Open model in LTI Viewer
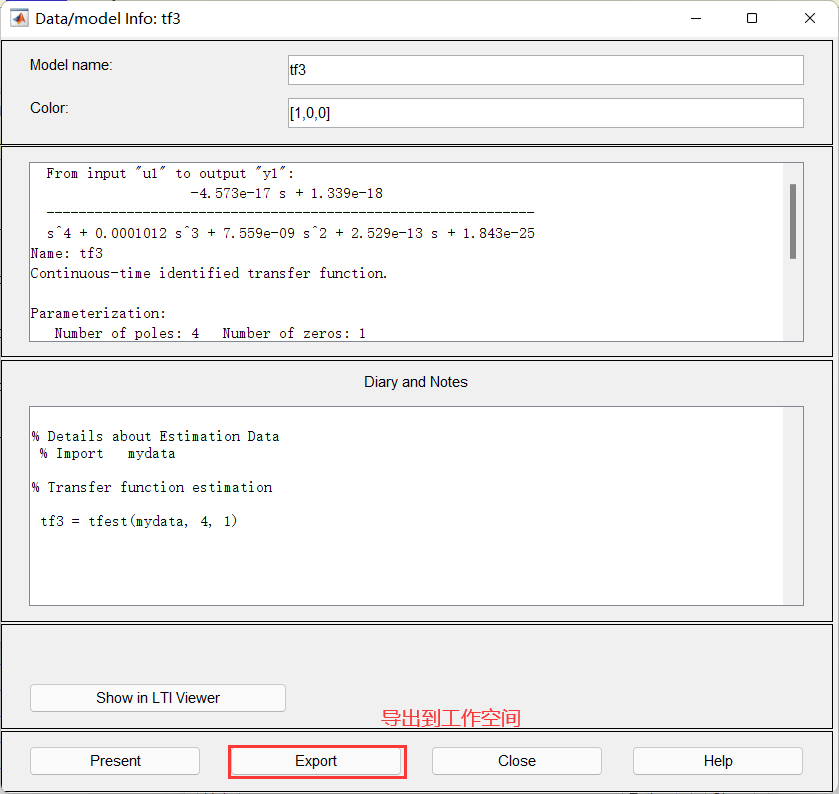The image size is (839, 794). coord(158,698)
